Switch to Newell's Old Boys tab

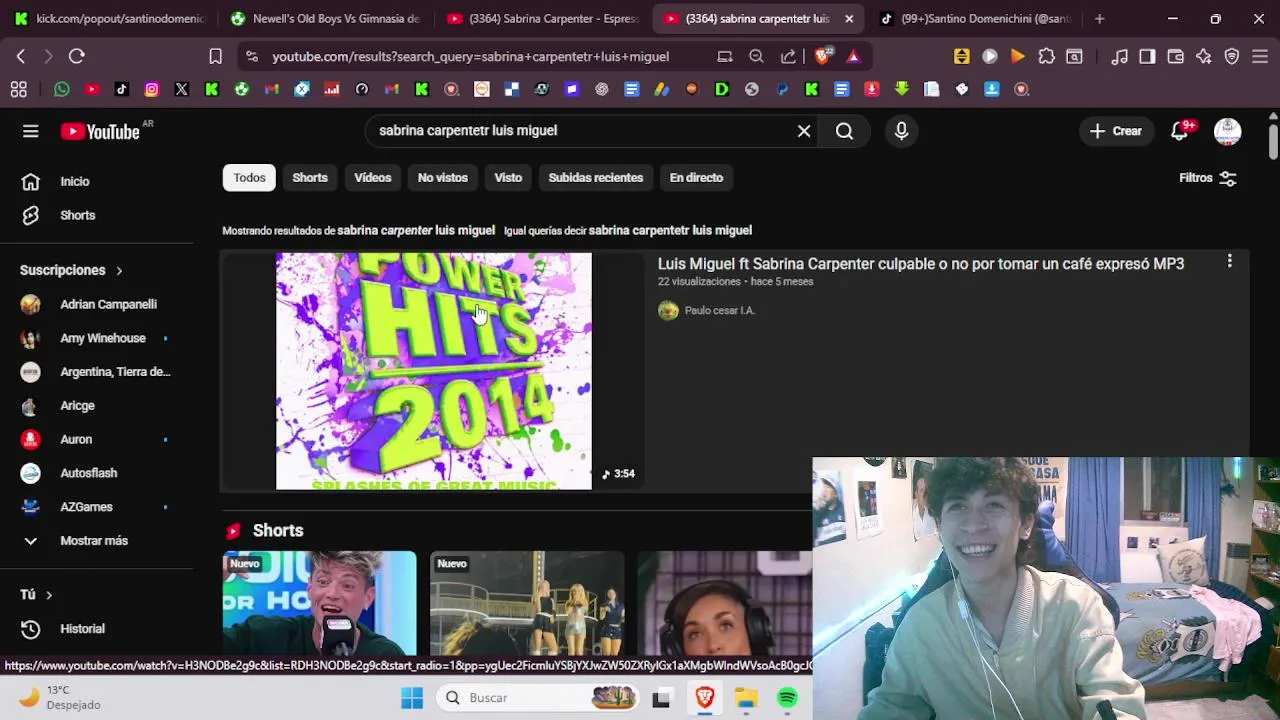(325, 19)
